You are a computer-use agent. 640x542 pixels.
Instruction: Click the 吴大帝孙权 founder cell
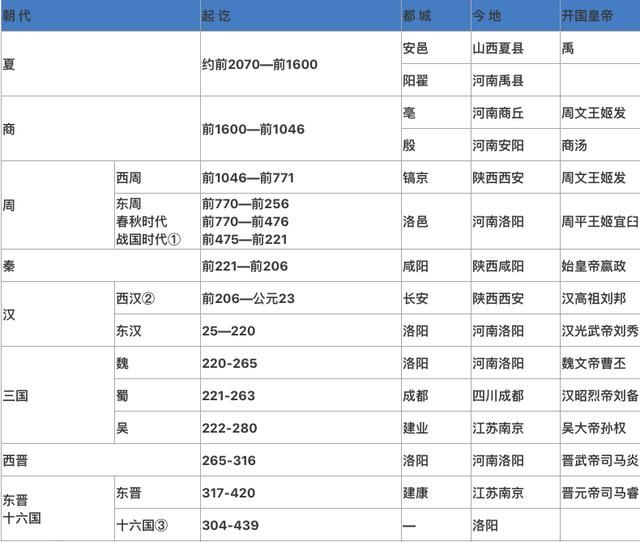click(600, 428)
